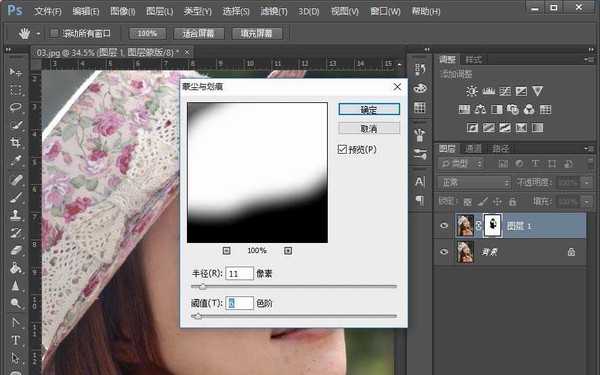Click the 半径(R) radius input field
This screenshot has width=600, height=375.
coord(240,274)
